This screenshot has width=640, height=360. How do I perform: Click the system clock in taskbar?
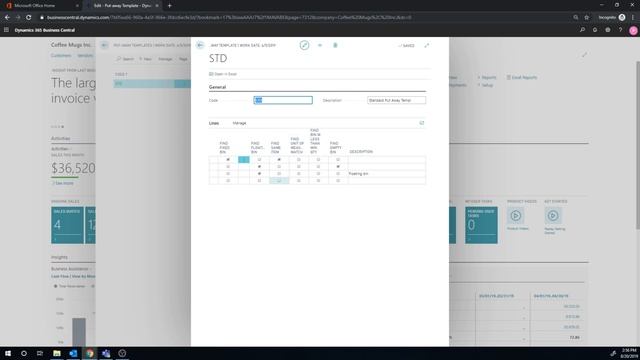click(x=629, y=353)
